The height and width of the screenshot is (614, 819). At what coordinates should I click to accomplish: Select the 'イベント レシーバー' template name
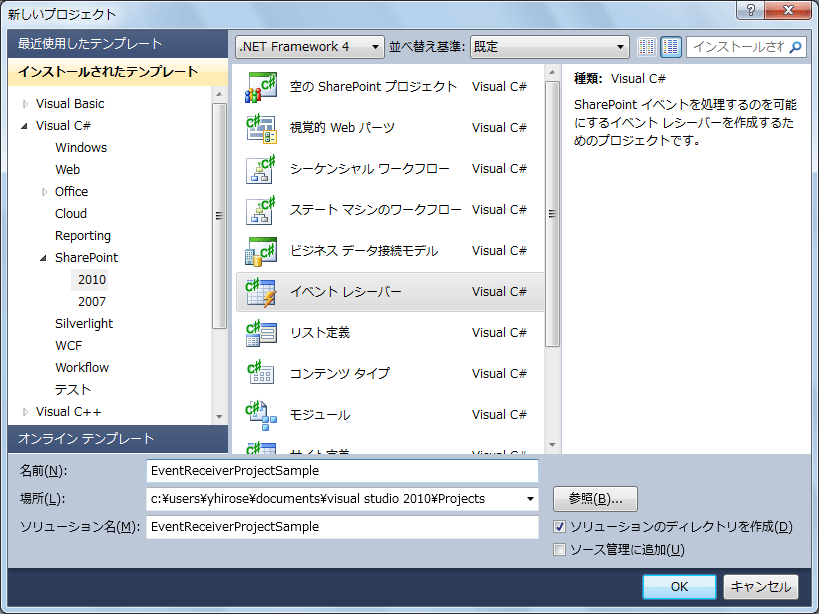[346, 292]
